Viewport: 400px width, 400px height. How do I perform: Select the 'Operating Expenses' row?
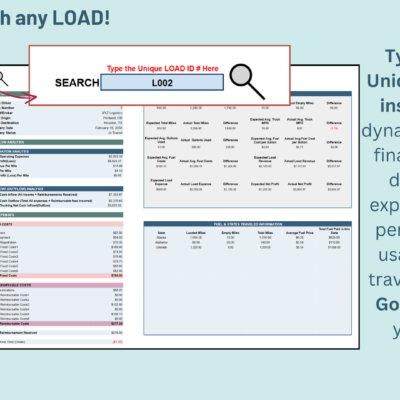coord(61,156)
